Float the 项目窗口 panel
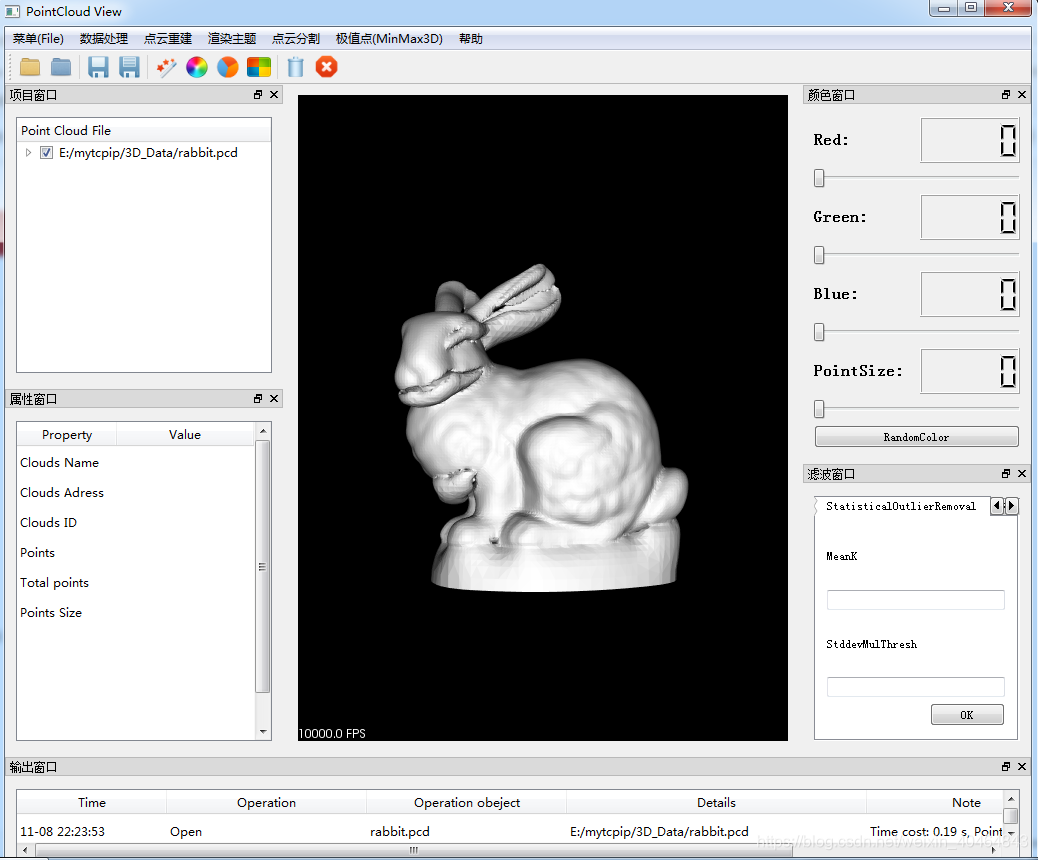 pos(258,95)
